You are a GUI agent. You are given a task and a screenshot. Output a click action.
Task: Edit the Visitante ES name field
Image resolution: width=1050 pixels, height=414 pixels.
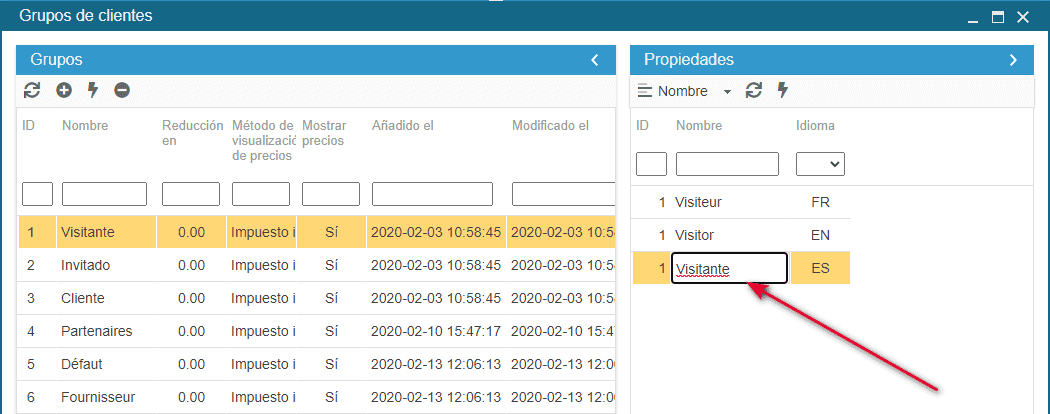(729, 268)
